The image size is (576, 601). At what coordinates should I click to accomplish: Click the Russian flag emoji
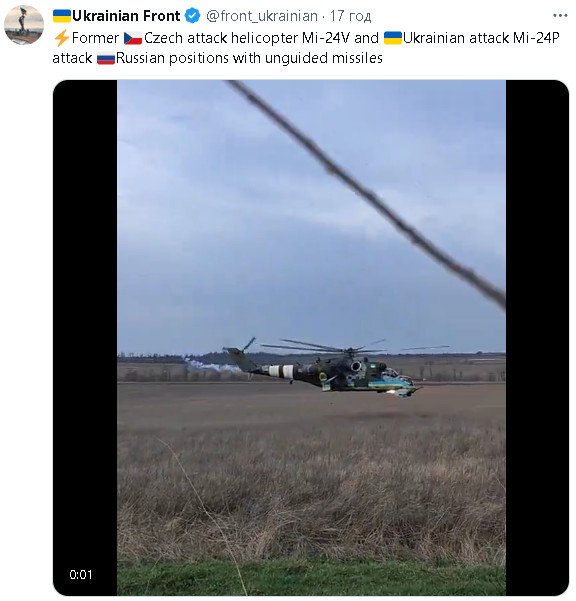(x=106, y=59)
